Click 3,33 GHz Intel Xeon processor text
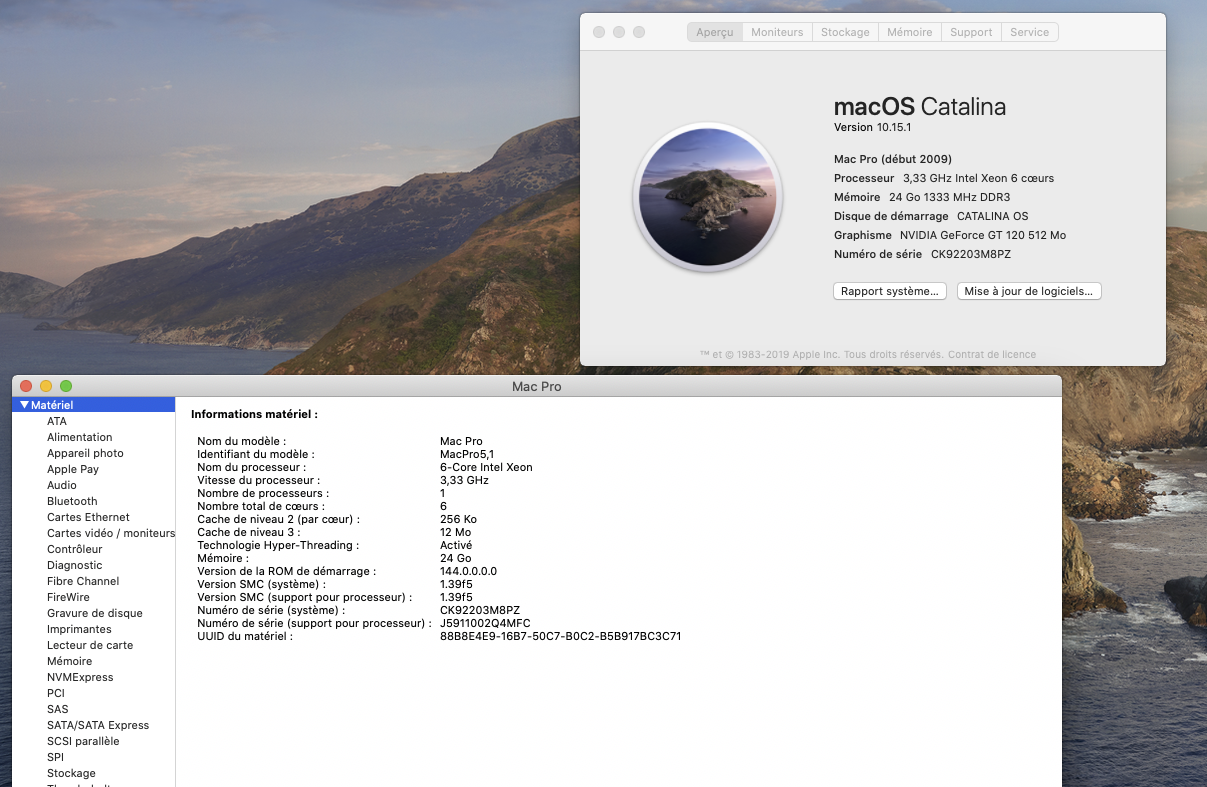The image size is (1207, 787). pyautogui.click(x=978, y=178)
